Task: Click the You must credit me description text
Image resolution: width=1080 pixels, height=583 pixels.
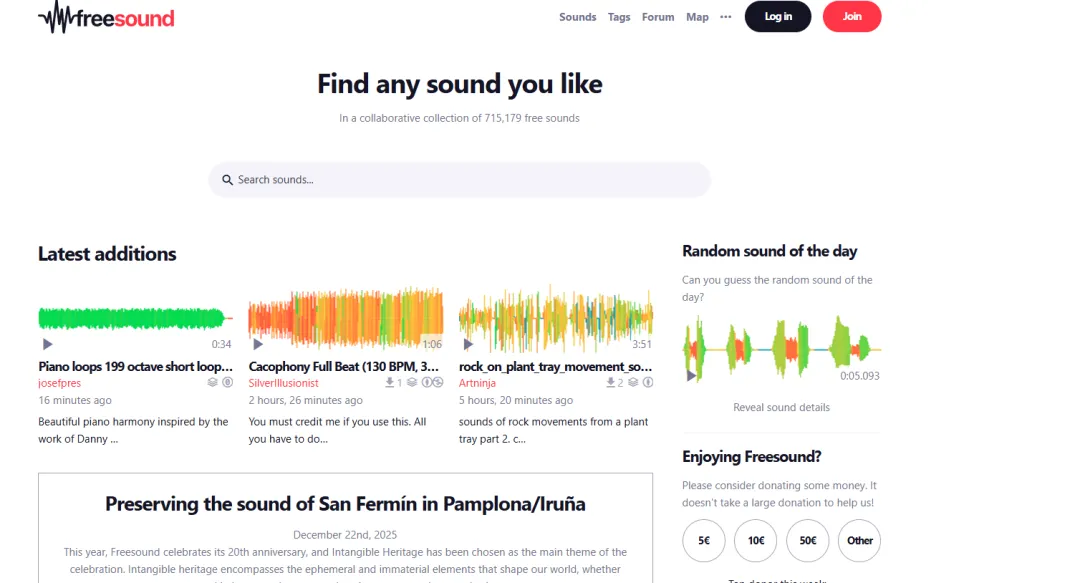Action: click(x=338, y=430)
